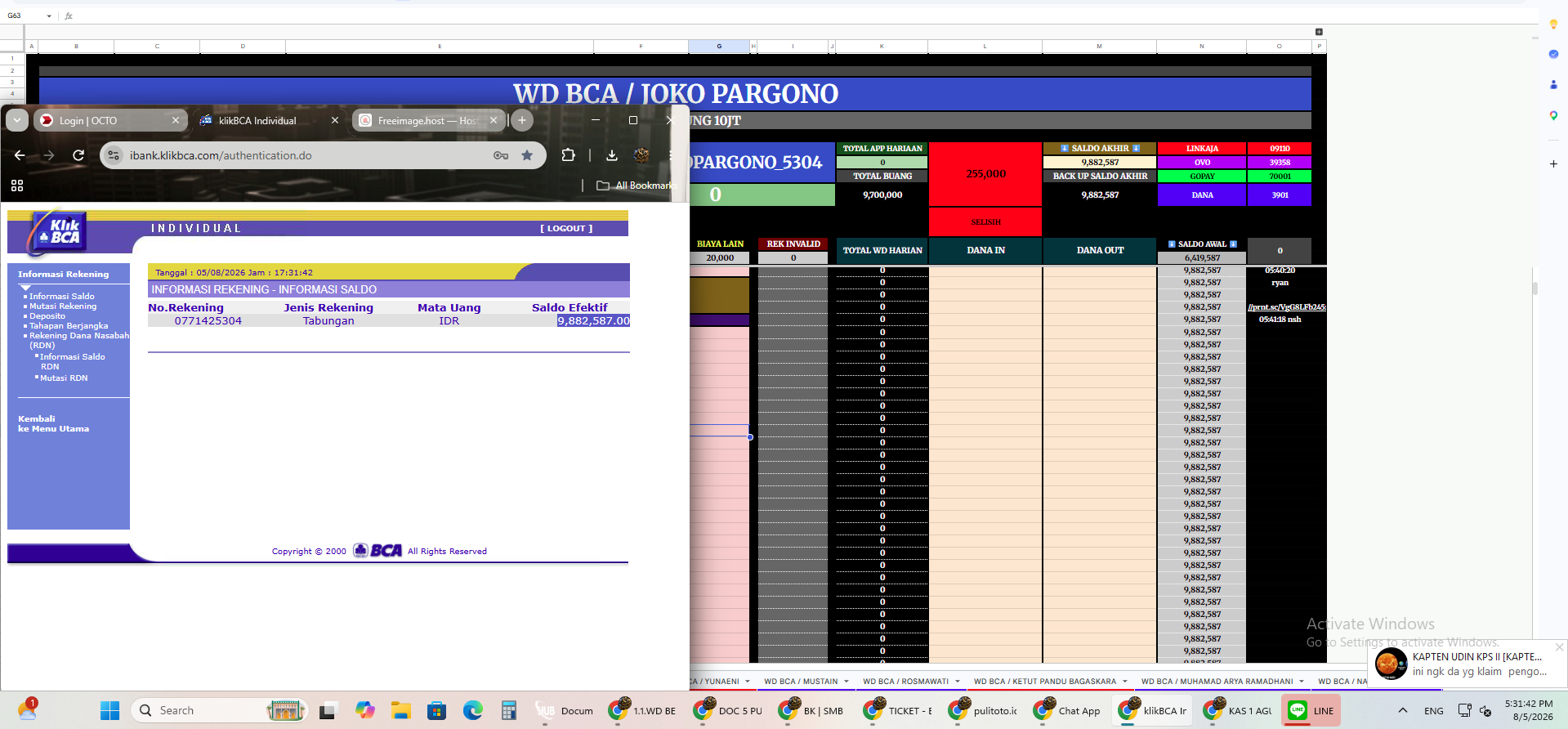Open the Chrome profile avatar

click(641, 155)
